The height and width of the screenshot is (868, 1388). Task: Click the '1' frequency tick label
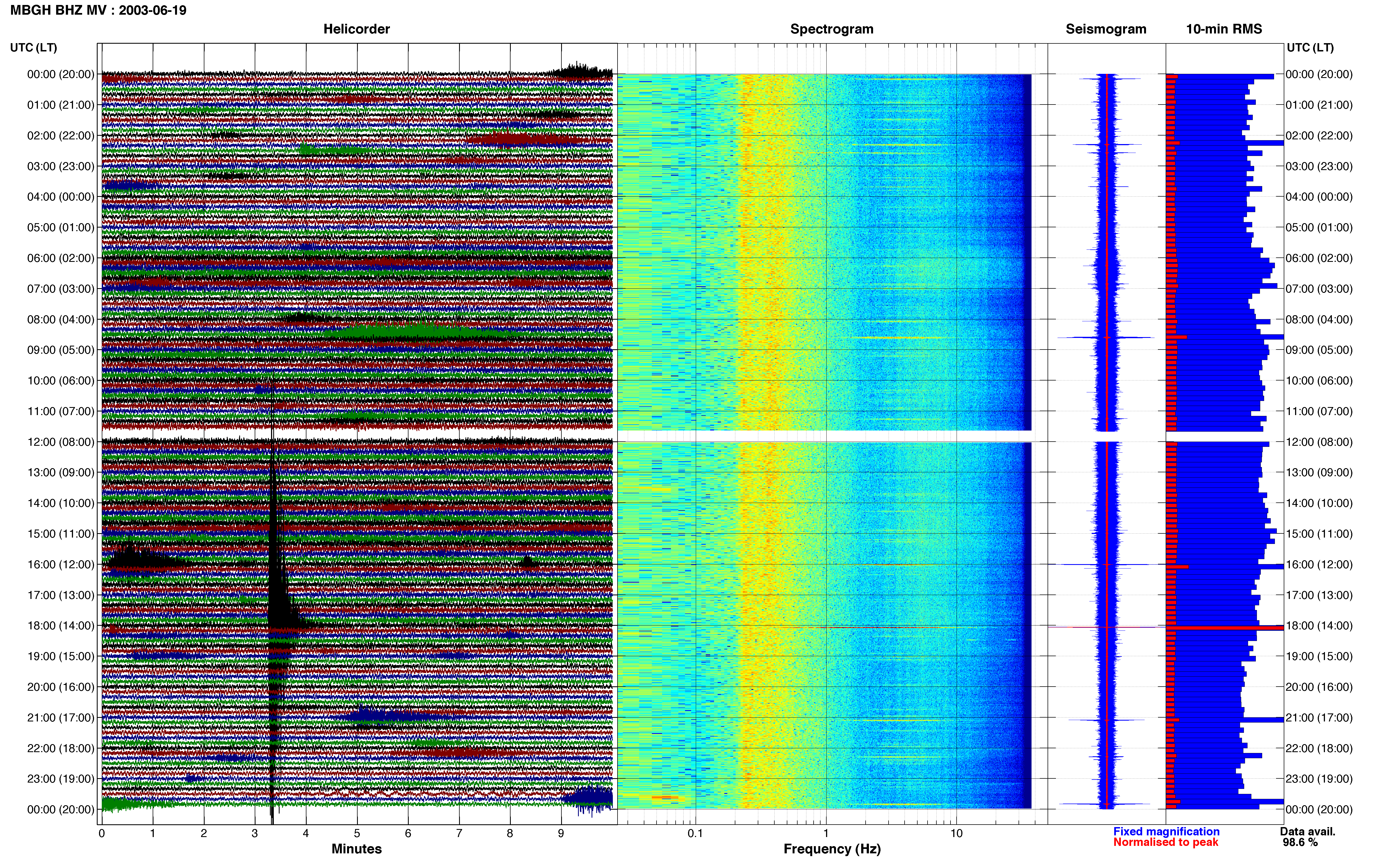click(826, 833)
